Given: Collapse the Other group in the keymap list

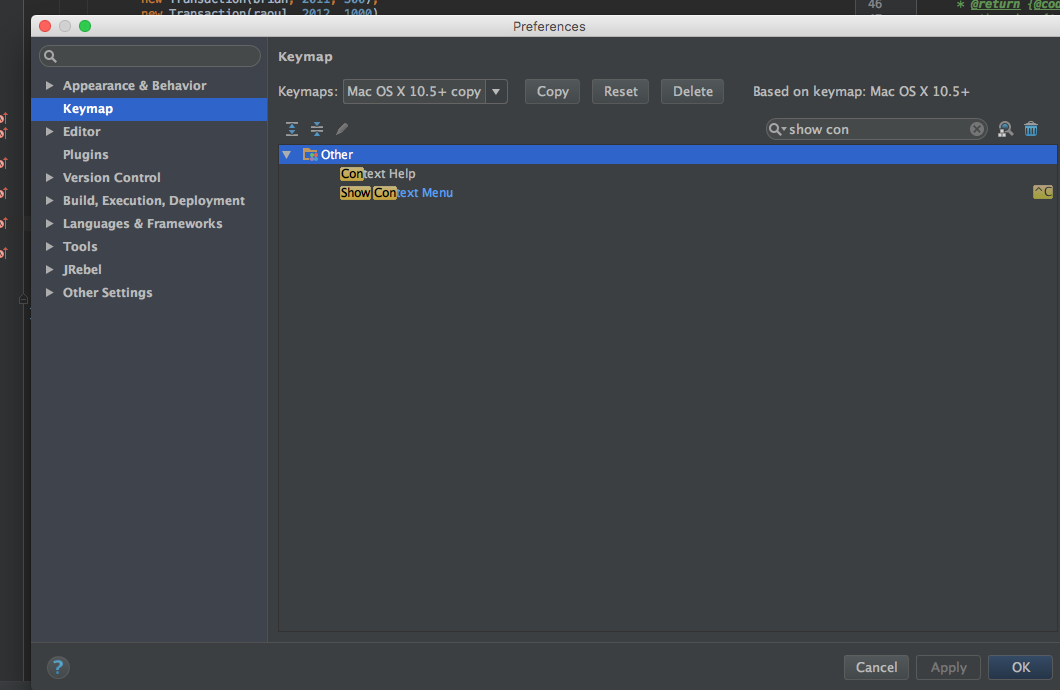Looking at the screenshot, I should tap(287, 154).
